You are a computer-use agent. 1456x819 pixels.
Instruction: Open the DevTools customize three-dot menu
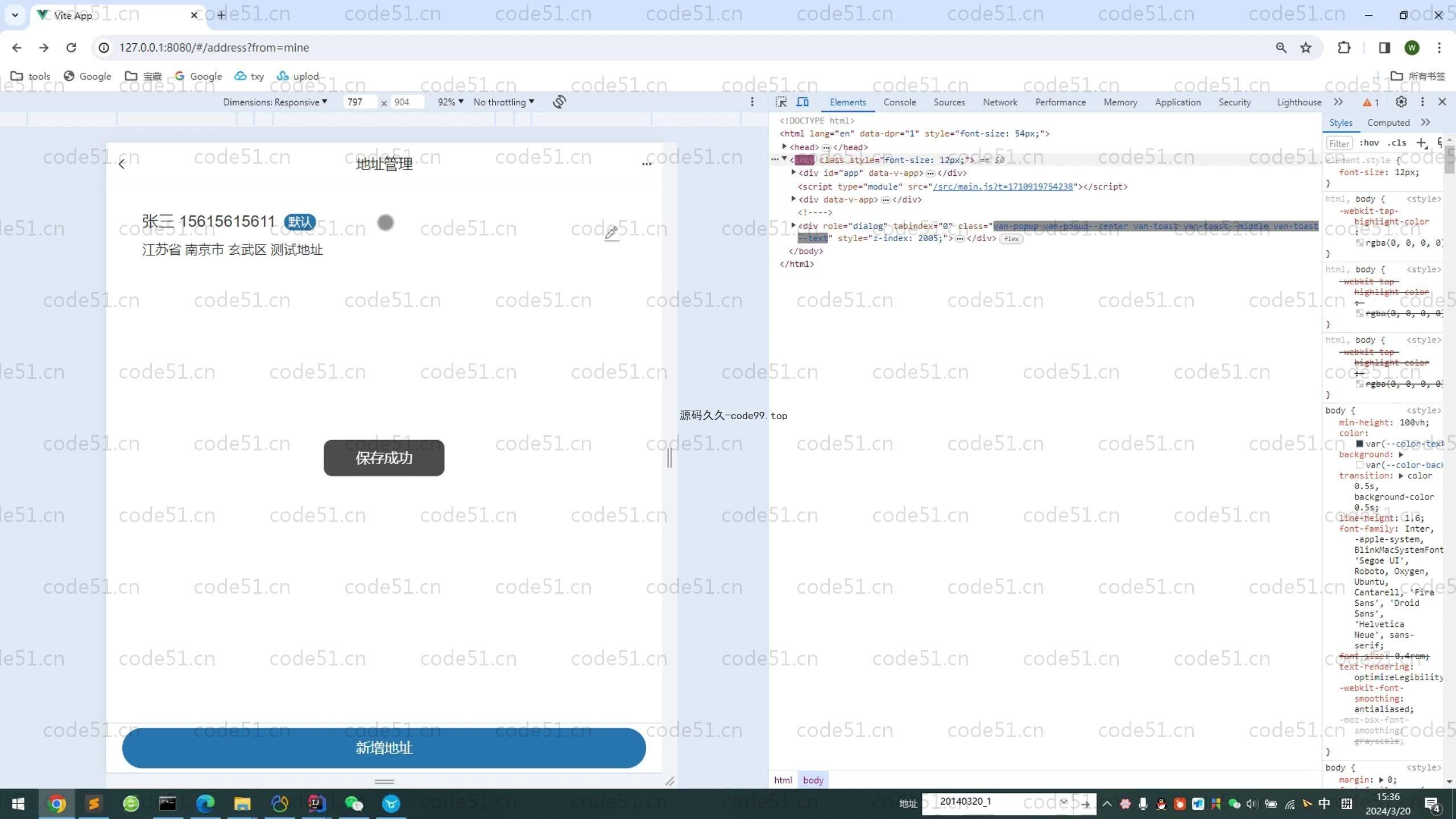(1422, 102)
